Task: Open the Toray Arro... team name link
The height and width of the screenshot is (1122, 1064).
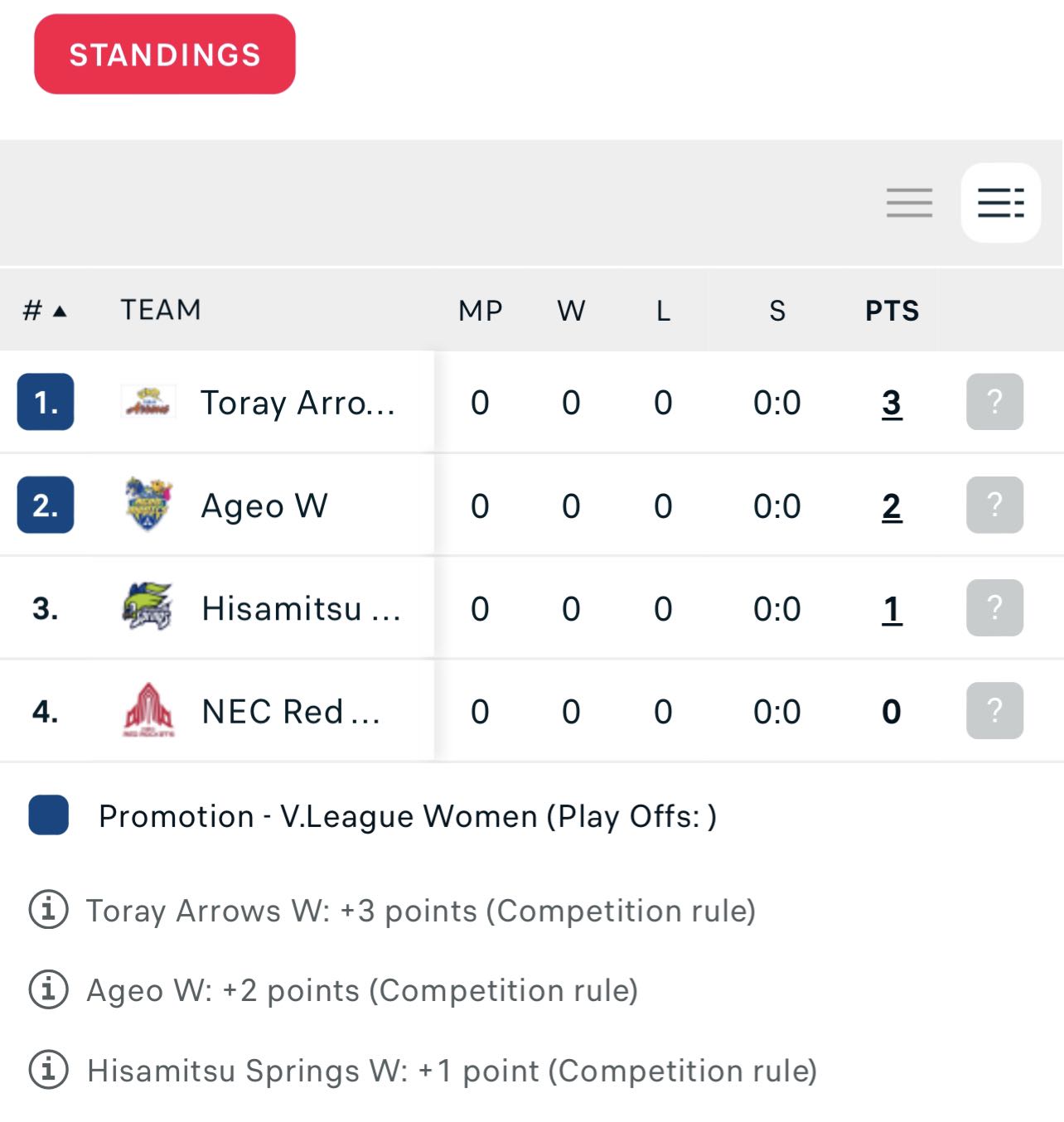Action: click(298, 403)
